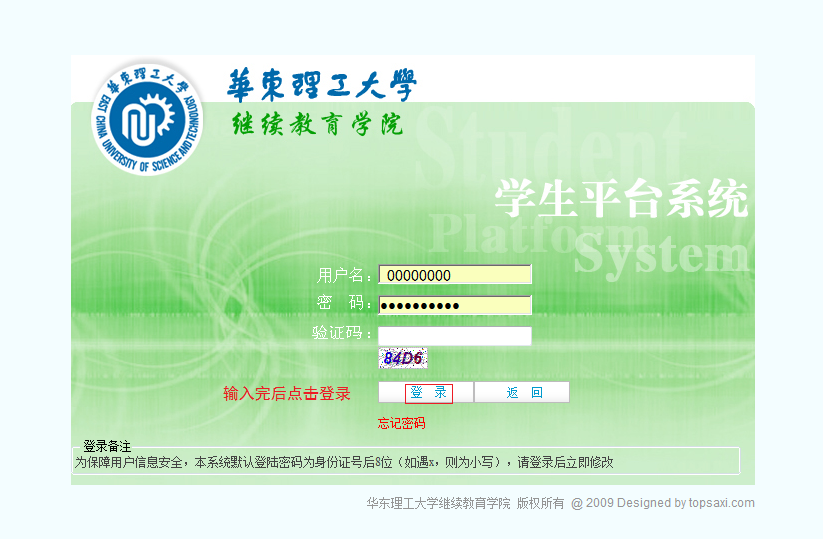Click the East China University round logo
Viewport: 823px width, 539px height.
click(147, 119)
